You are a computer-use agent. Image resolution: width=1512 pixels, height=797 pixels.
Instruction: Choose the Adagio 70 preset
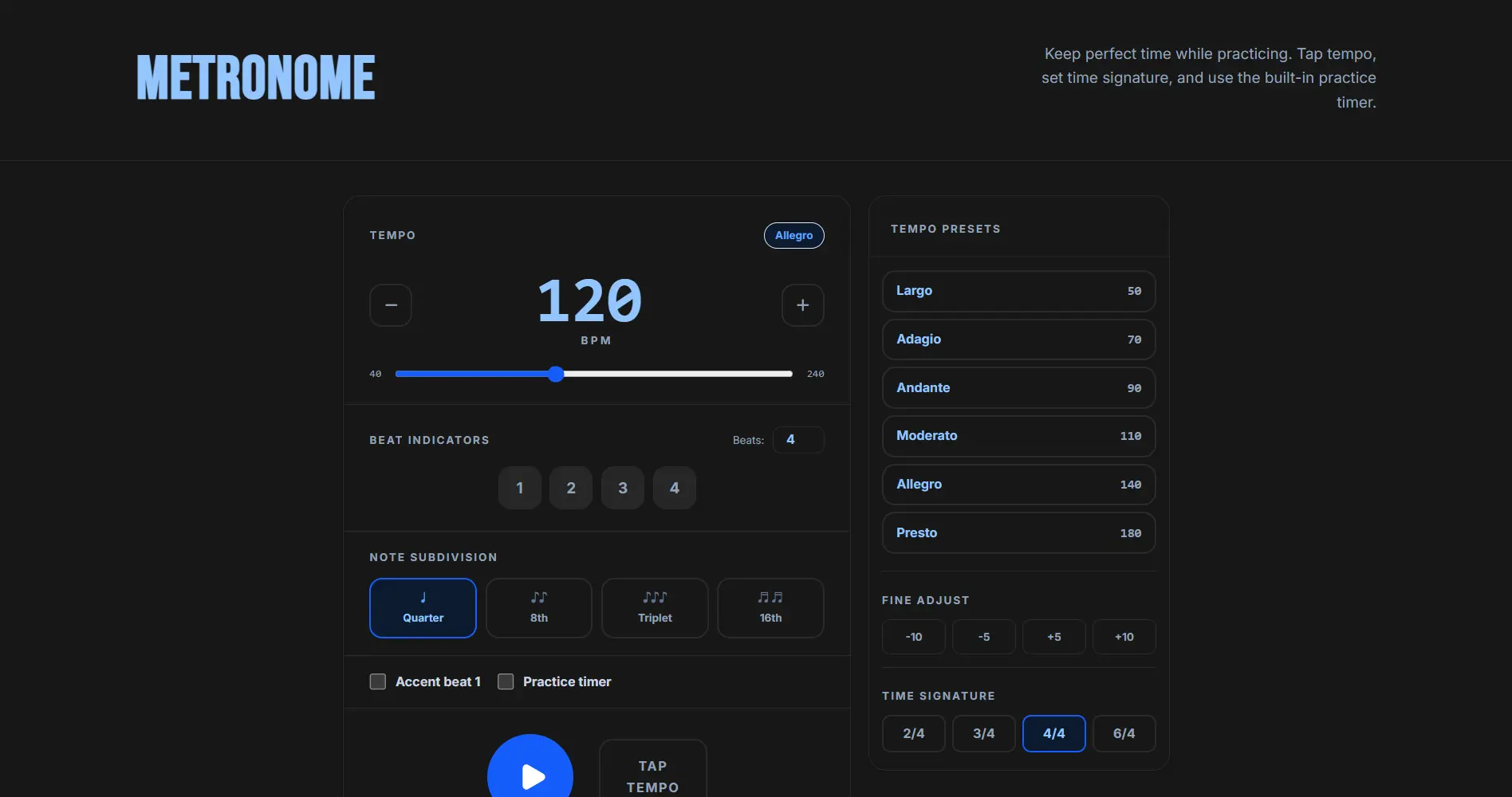coord(1018,340)
